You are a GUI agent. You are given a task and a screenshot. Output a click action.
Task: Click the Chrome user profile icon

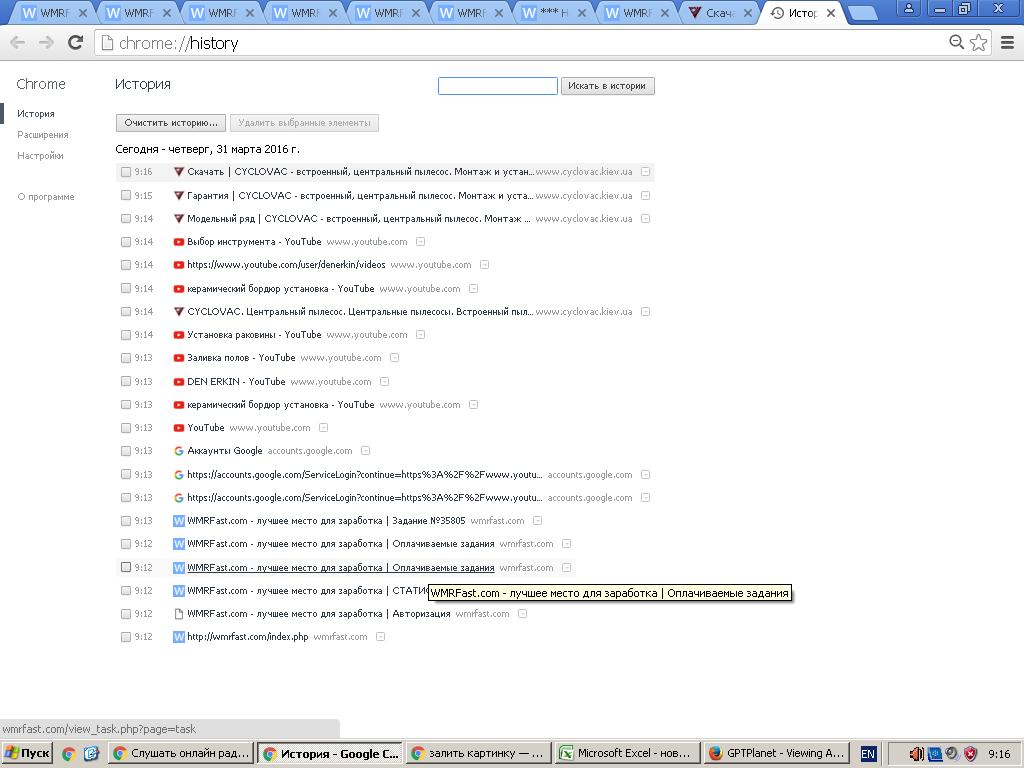[x=908, y=8]
